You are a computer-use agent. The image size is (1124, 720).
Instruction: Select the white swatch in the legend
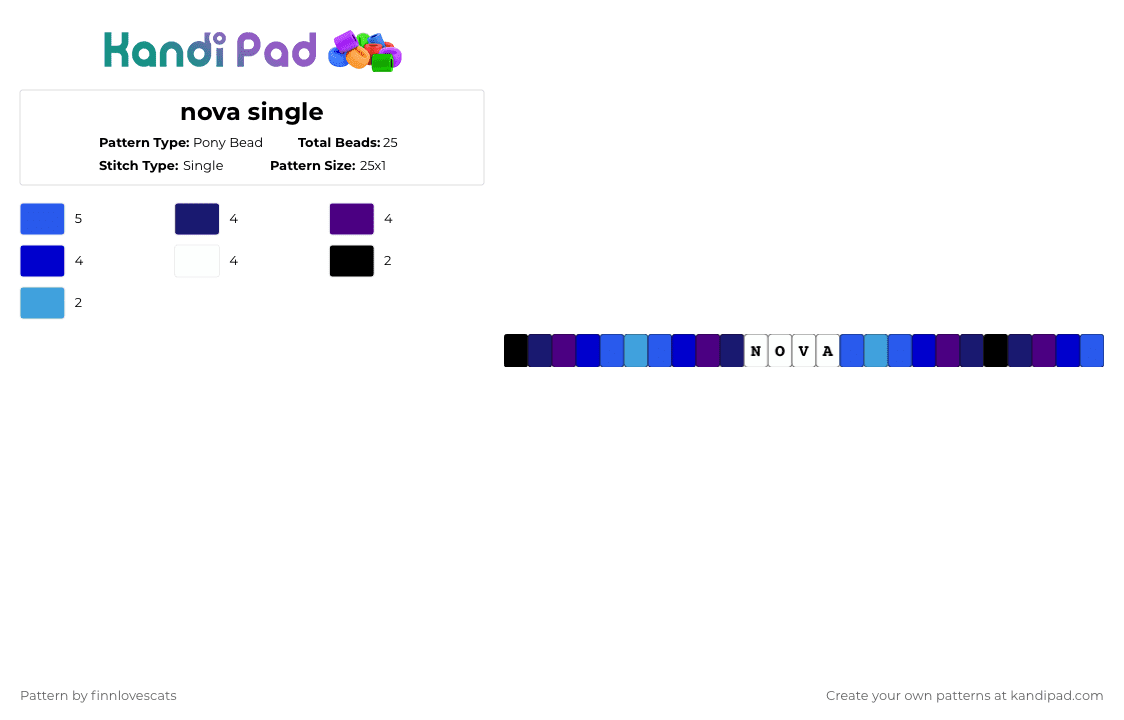point(197,261)
